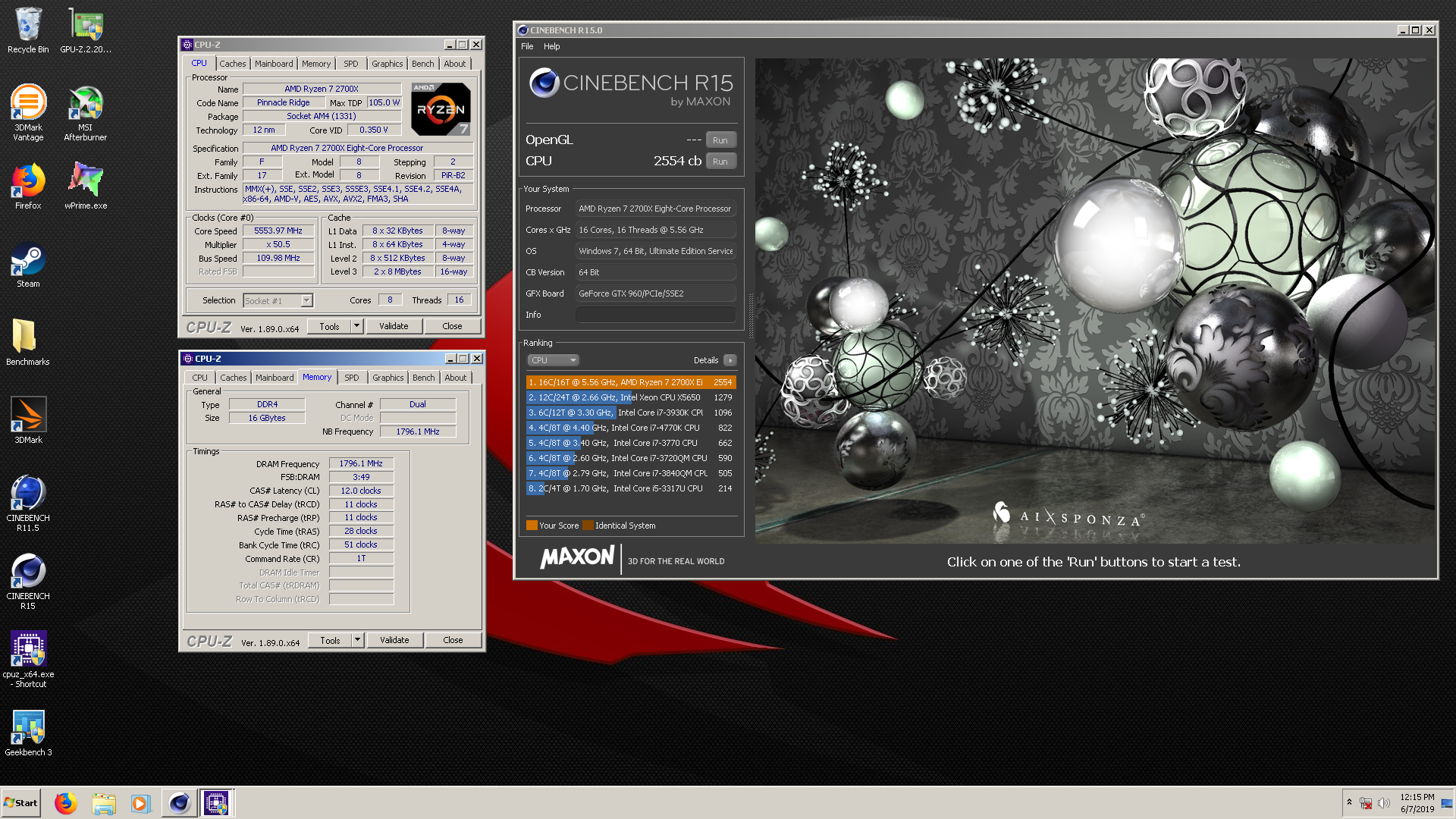Viewport: 1456px width, 819px height.
Task: Select the Ryzen 7 2700X ranking row
Action: pos(631,382)
